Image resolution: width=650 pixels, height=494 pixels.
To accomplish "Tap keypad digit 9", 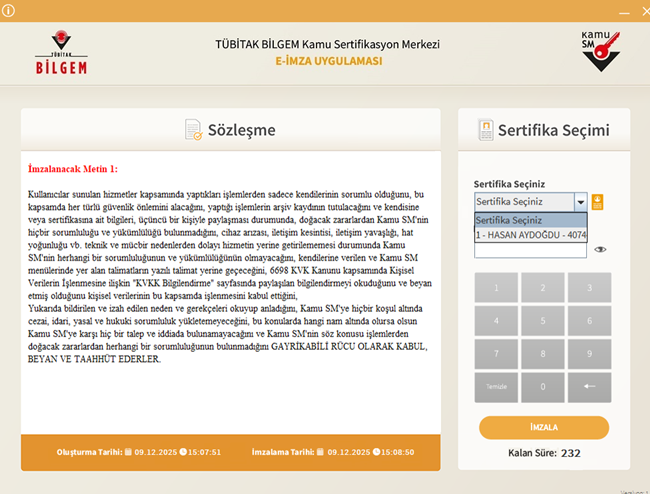I will coord(589,354).
